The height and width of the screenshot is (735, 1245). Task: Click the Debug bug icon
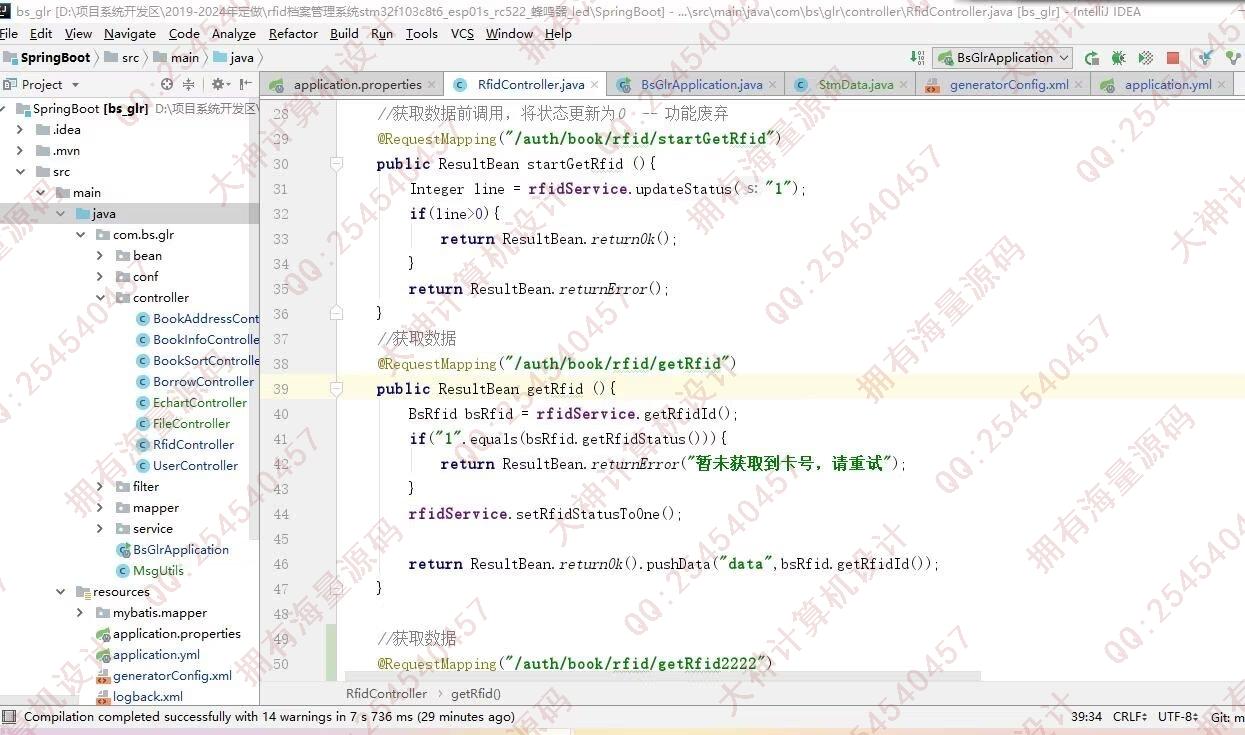1119,58
